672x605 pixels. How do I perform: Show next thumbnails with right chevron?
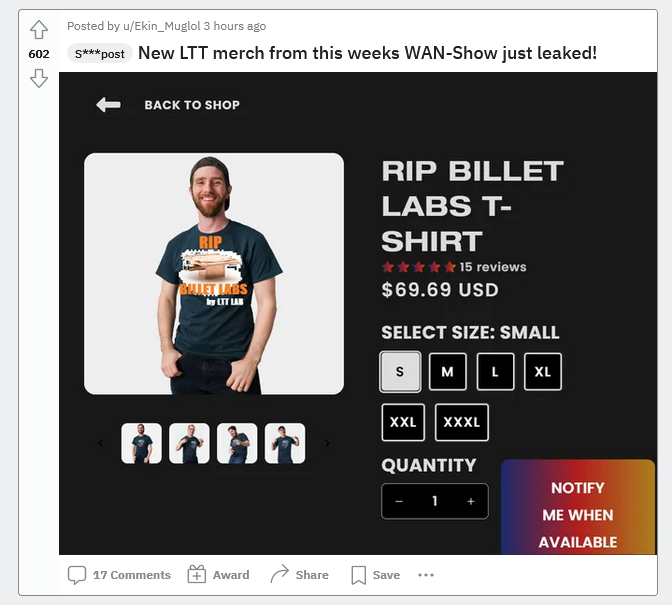(327, 443)
